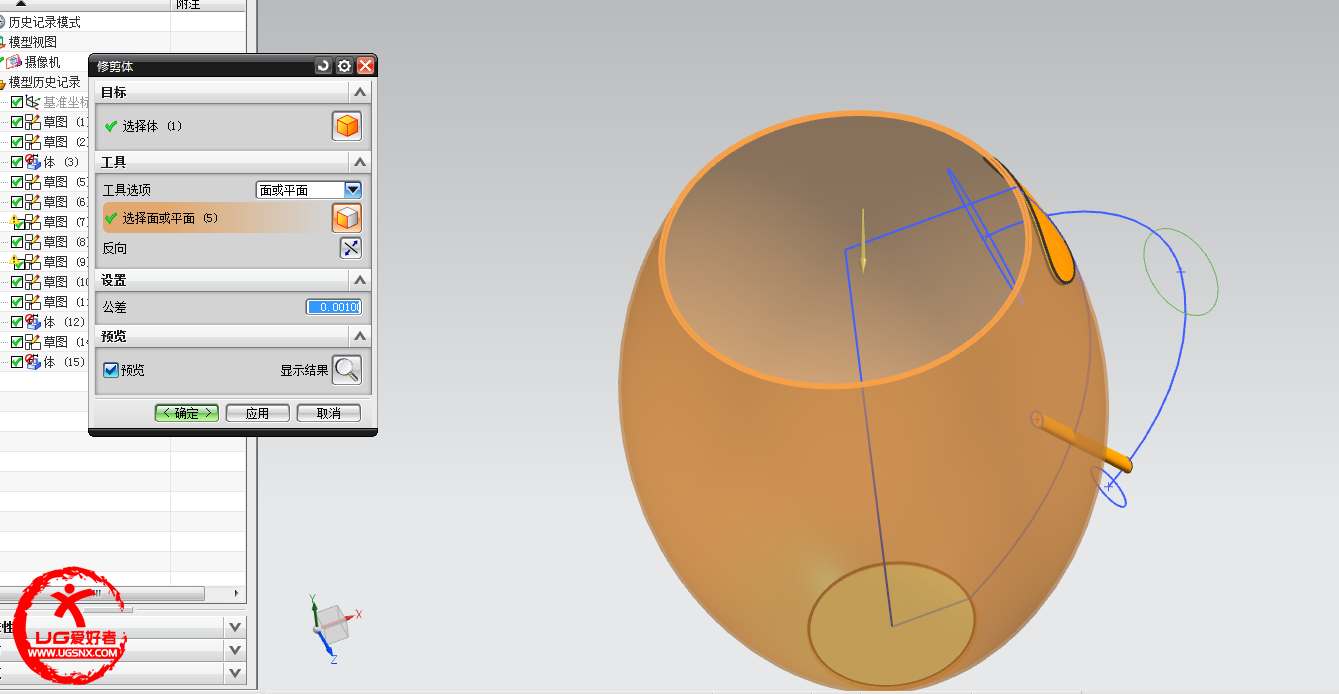Select the 草图 (7) row text
Viewport: 1339px width, 694px height.
(67, 222)
